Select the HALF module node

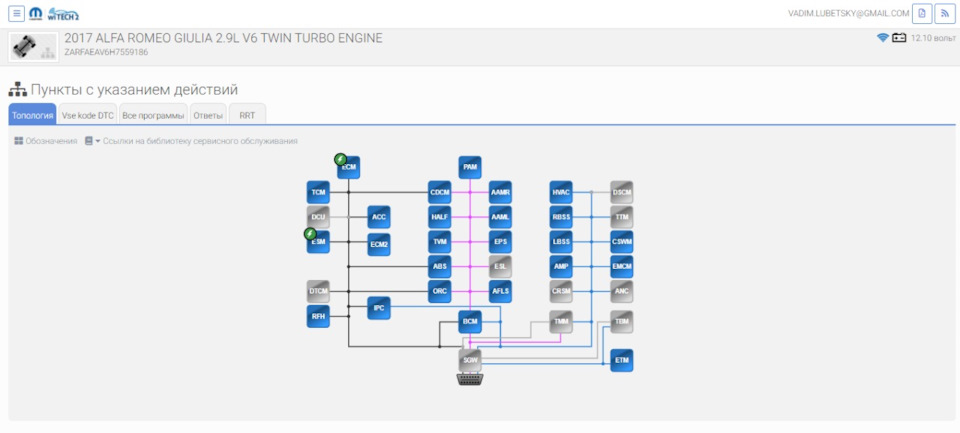point(440,217)
